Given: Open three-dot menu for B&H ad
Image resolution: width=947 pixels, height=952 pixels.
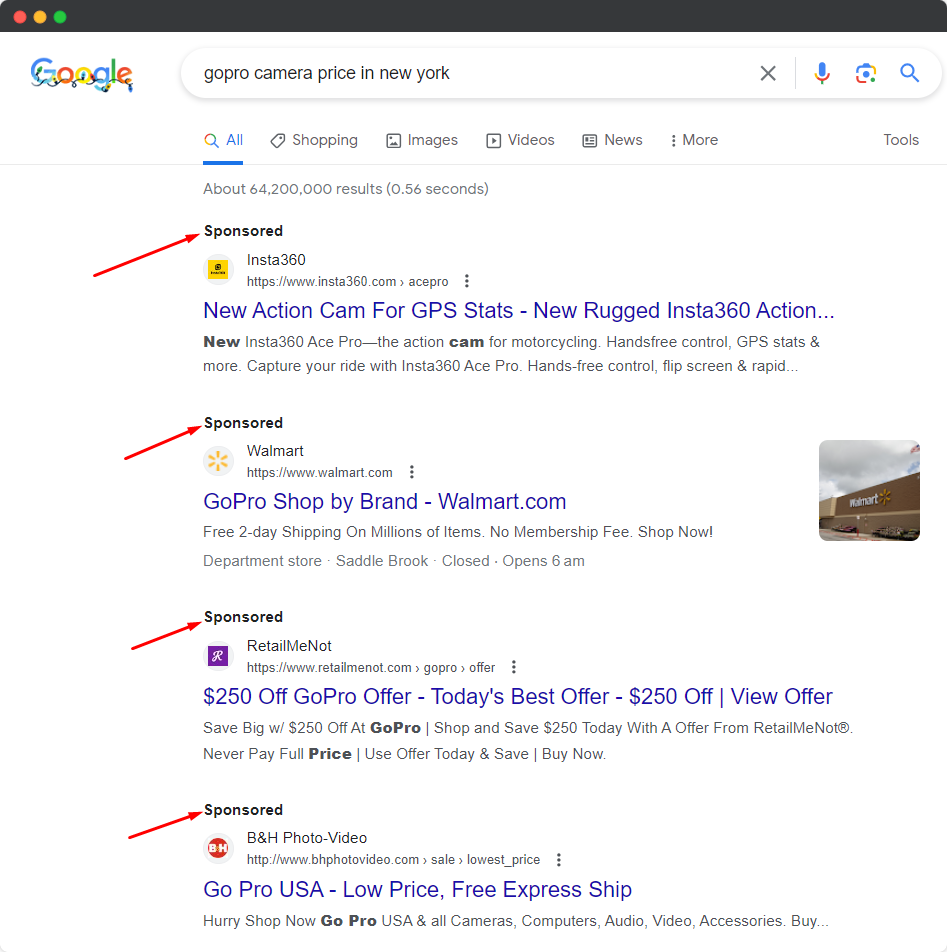Looking at the screenshot, I should click(558, 859).
